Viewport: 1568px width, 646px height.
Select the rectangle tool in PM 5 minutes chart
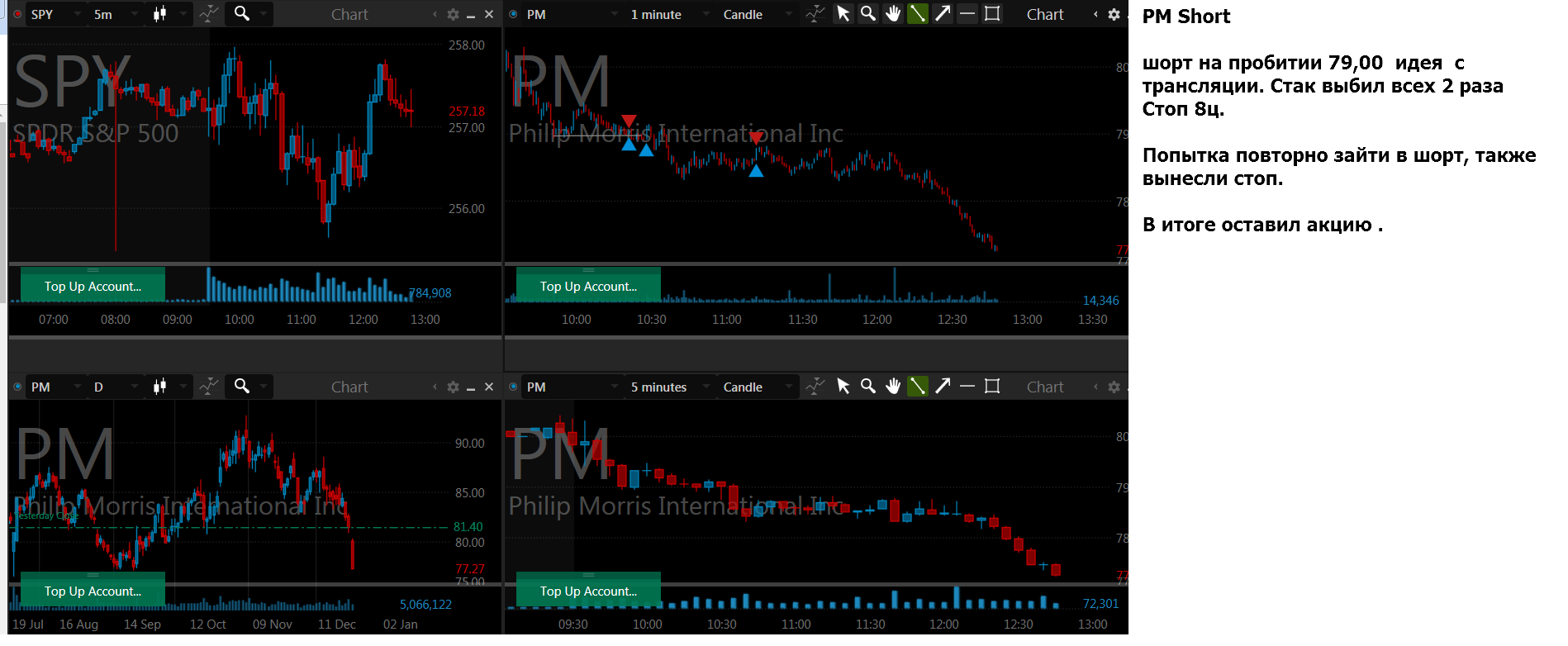coord(992,387)
